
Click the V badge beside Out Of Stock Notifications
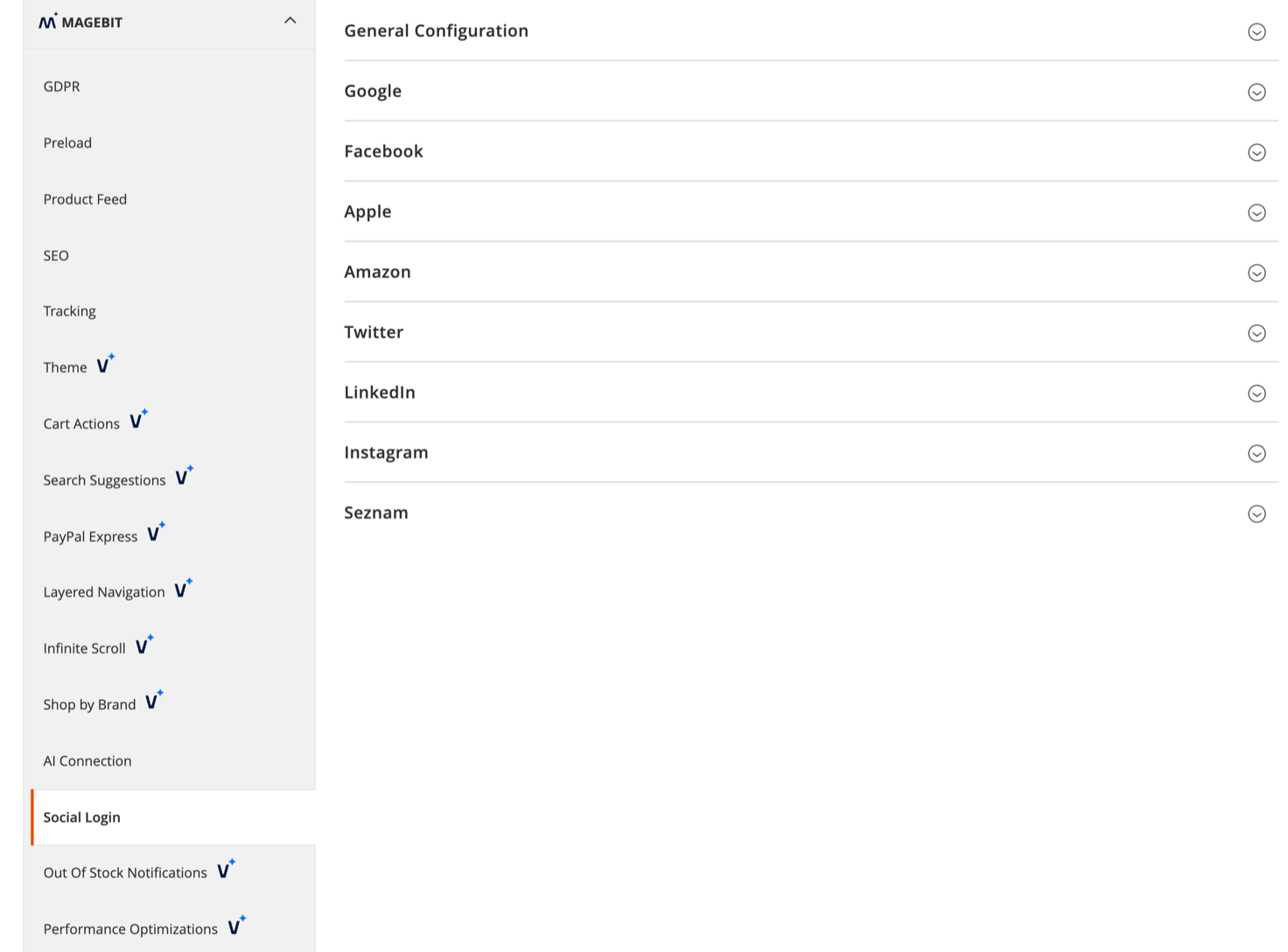point(226,869)
